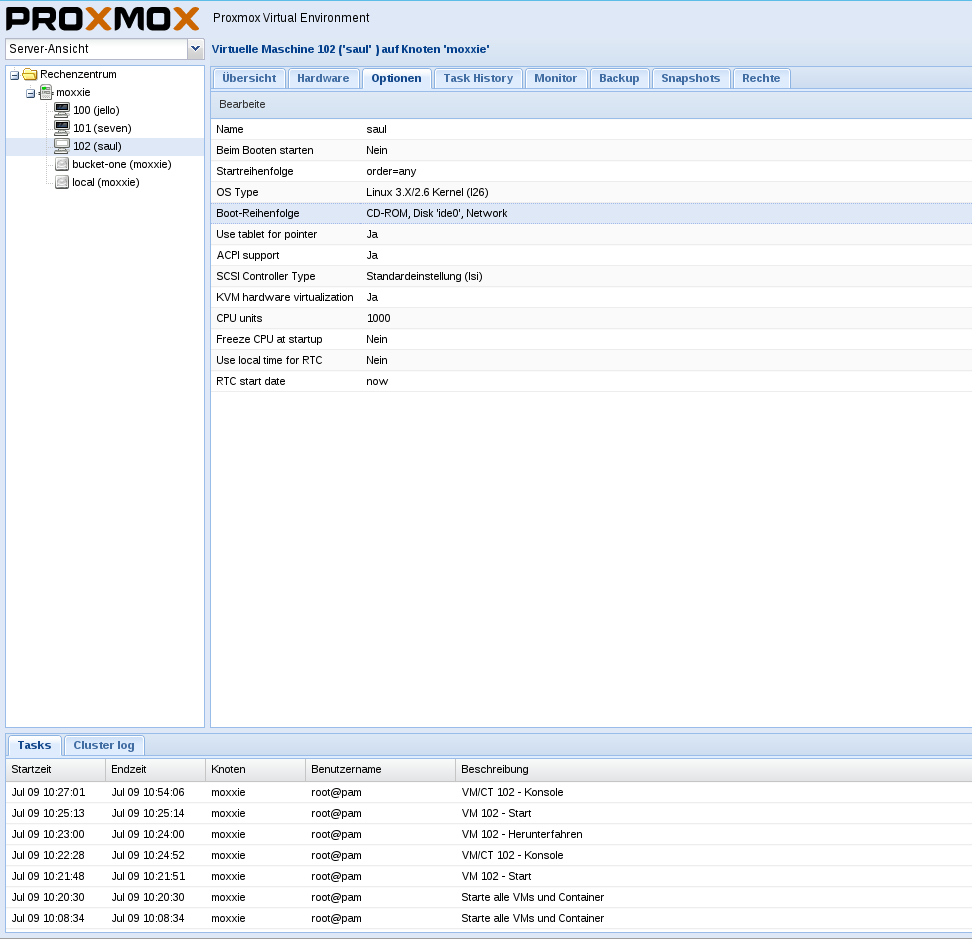Collapse the Rechenzentrum tree node
Screen dimensions: 972x940
pyautogui.click(x=14, y=75)
